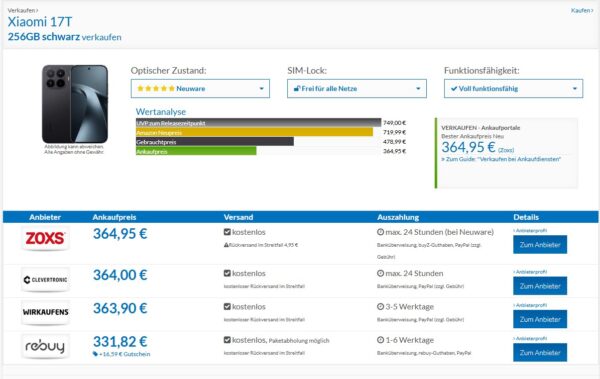Open Anbieterprofil link in ZOXS row
The image size is (600, 379).
(x=530, y=230)
